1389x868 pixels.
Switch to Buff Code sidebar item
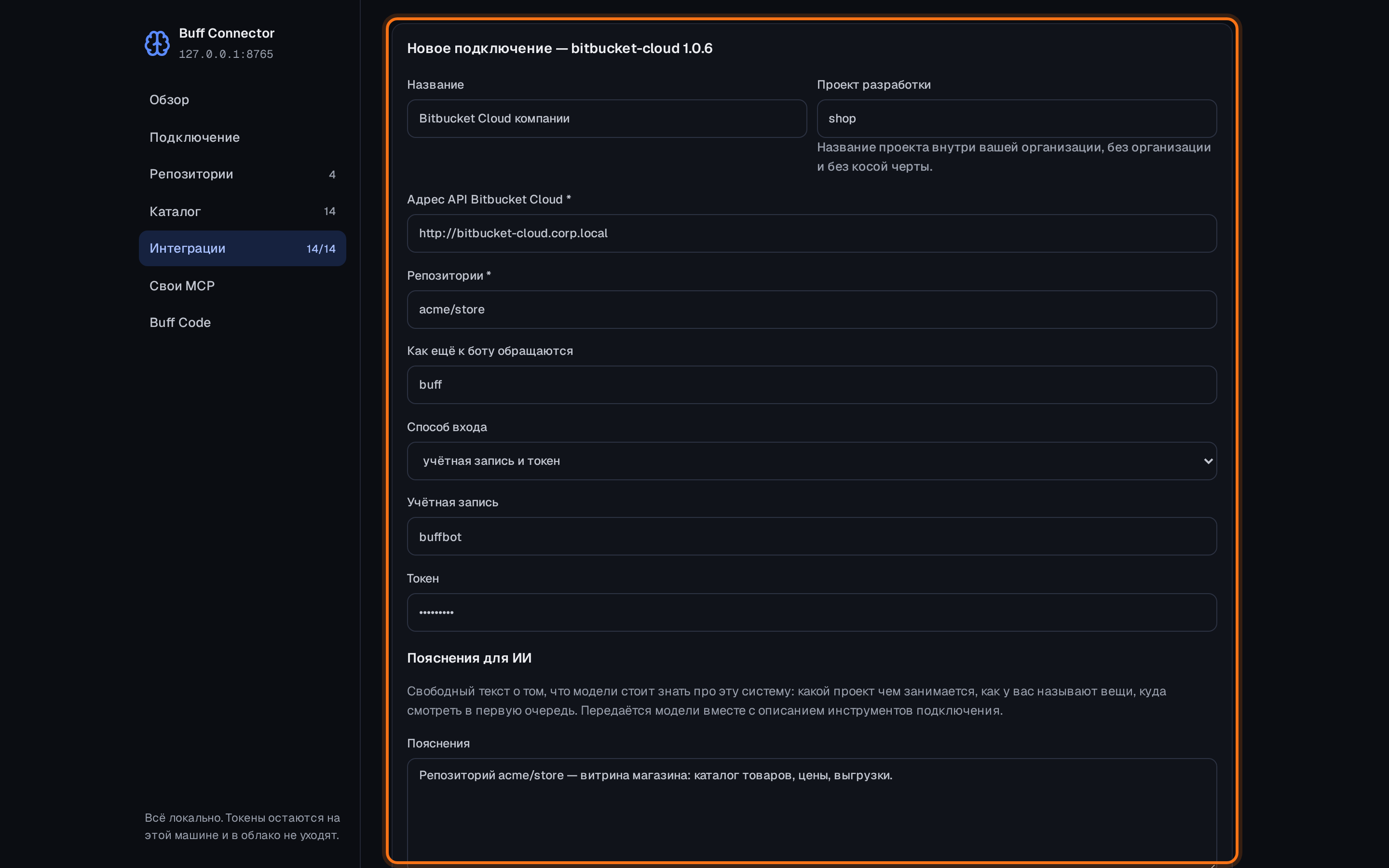[242, 323]
